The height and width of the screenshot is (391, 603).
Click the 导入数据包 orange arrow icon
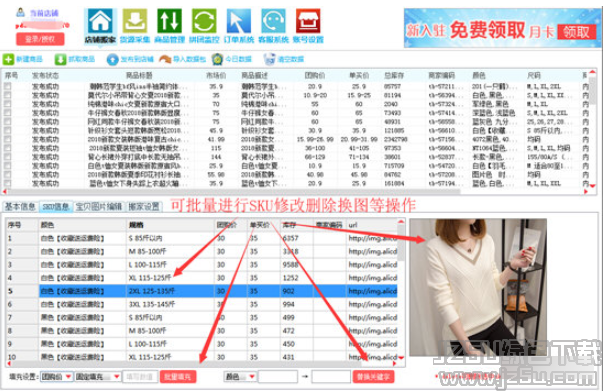point(165,59)
